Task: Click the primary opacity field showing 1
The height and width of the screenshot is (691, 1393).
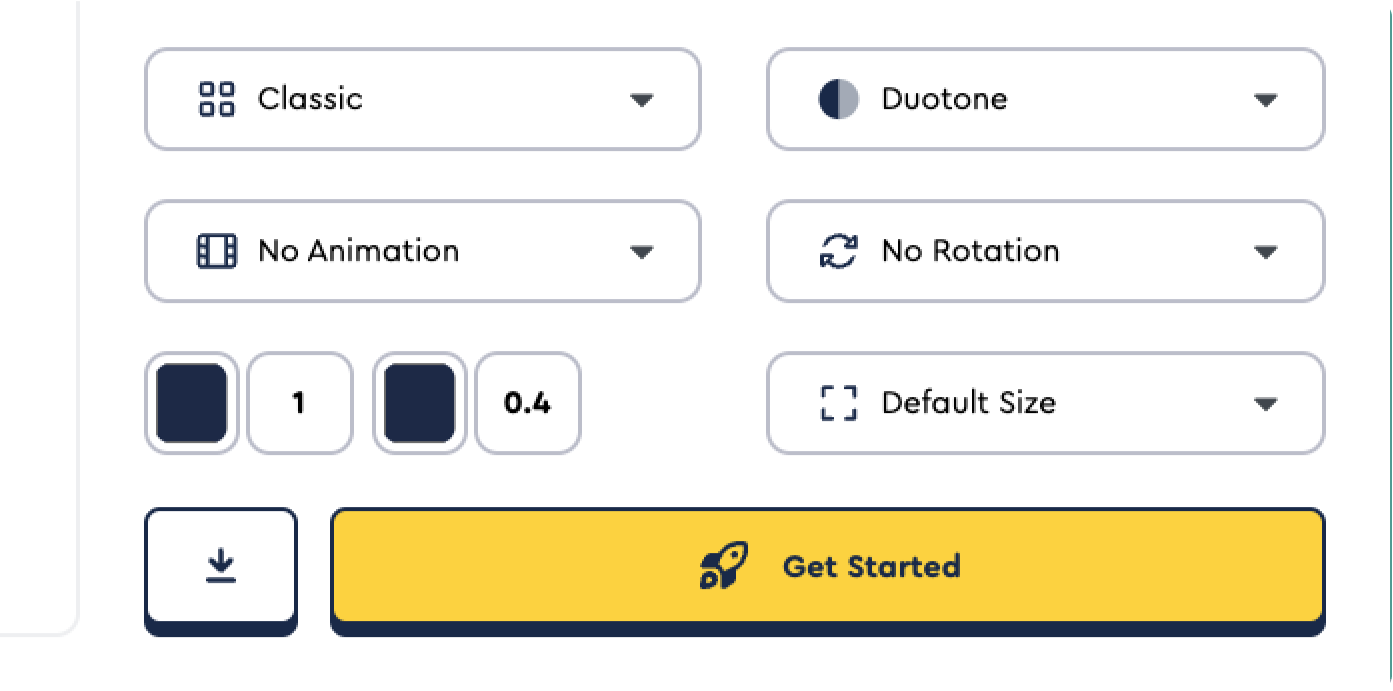Action: pyautogui.click(x=299, y=403)
